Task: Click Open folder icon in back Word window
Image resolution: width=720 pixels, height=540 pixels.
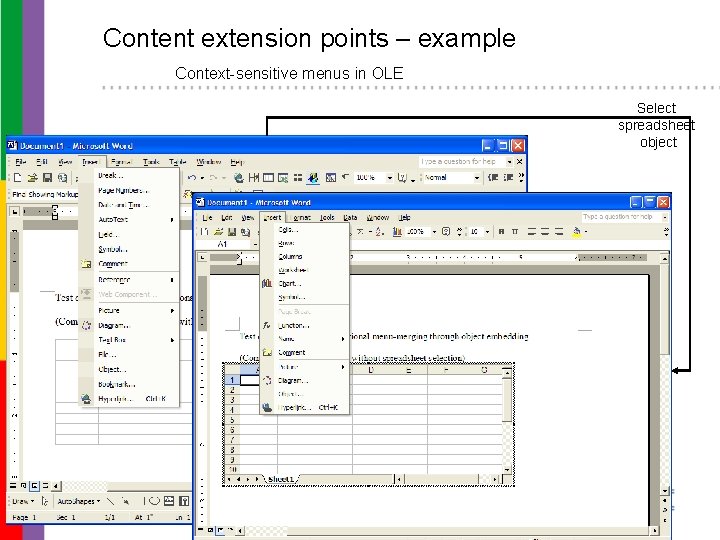Action: pyautogui.click(x=32, y=177)
